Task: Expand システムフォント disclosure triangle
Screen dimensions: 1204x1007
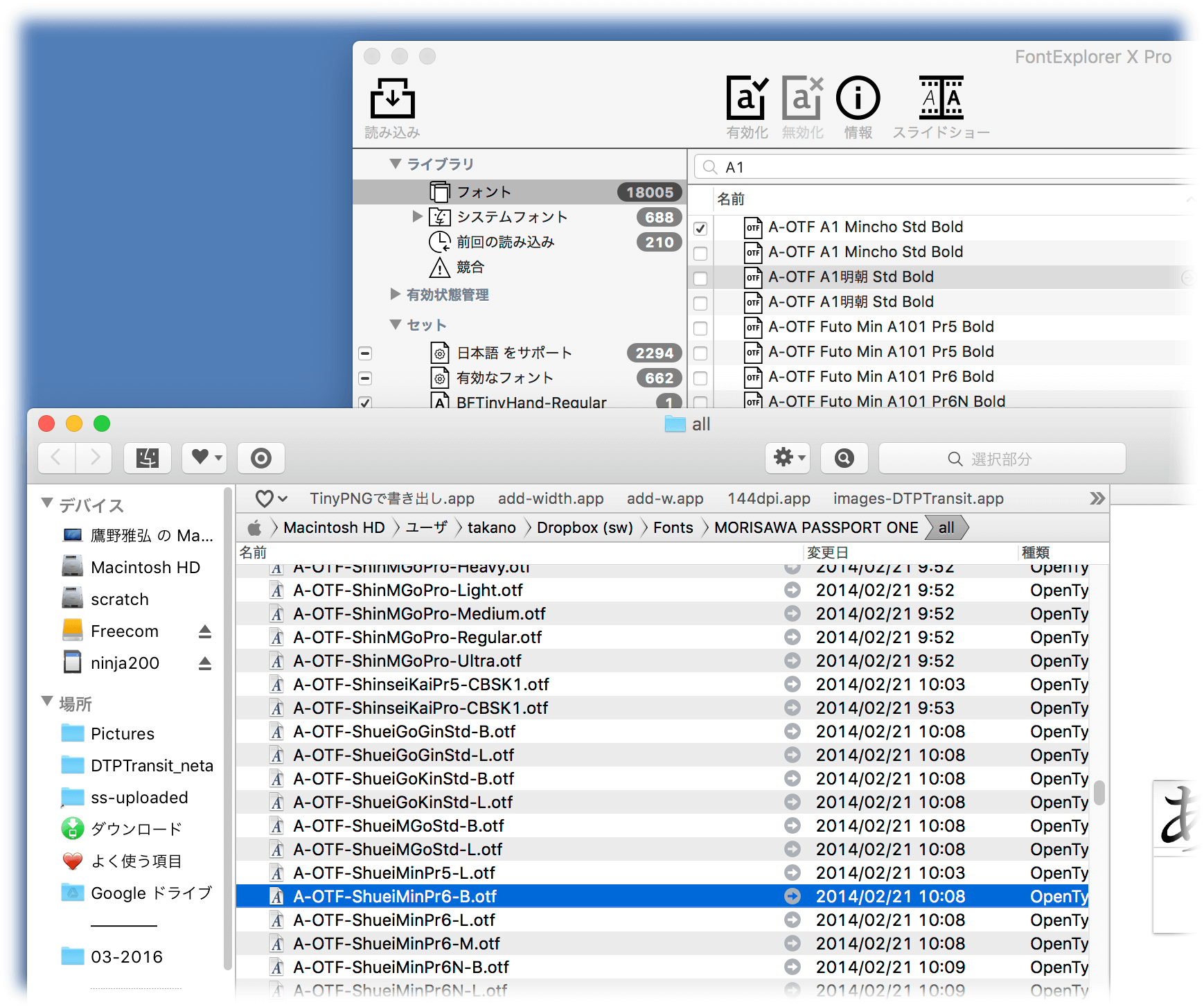Action: [x=417, y=216]
